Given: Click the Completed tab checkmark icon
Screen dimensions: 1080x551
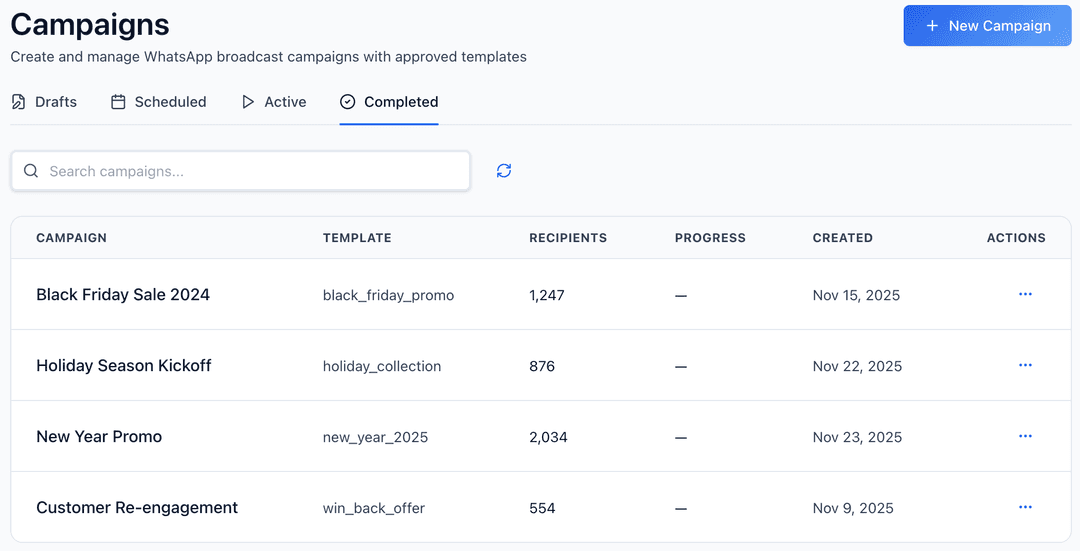Looking at the screenshot, I should tap(348, 102).
